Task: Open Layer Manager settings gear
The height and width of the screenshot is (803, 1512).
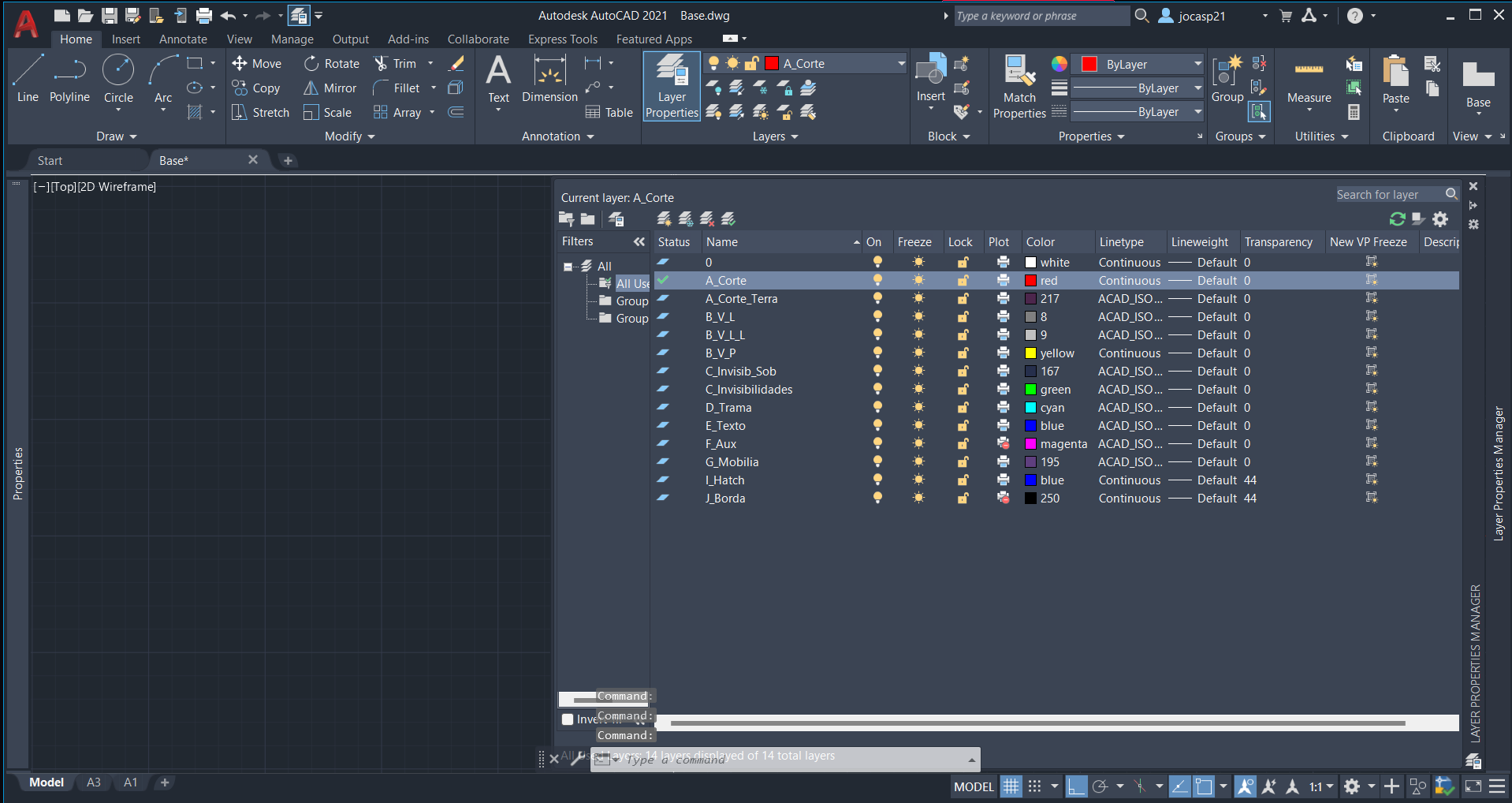Action: [x=1440, y=219]
